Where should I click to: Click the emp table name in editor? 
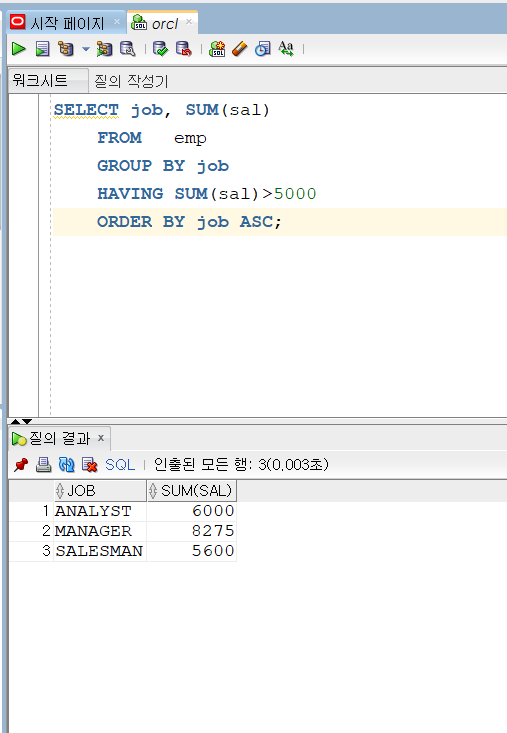point(190,139)
